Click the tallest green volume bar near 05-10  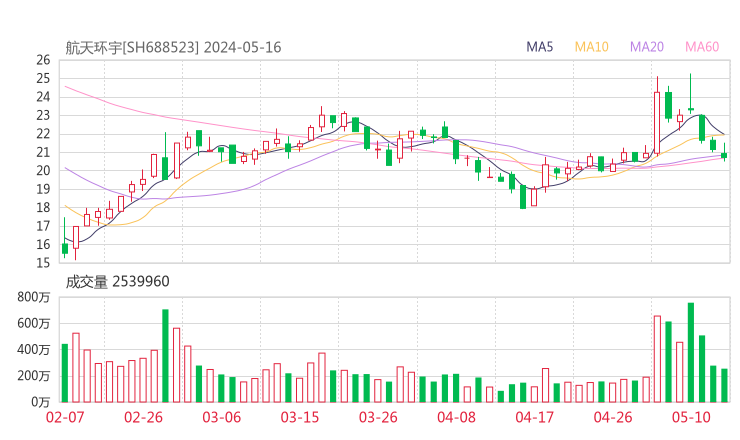(691, 353)
